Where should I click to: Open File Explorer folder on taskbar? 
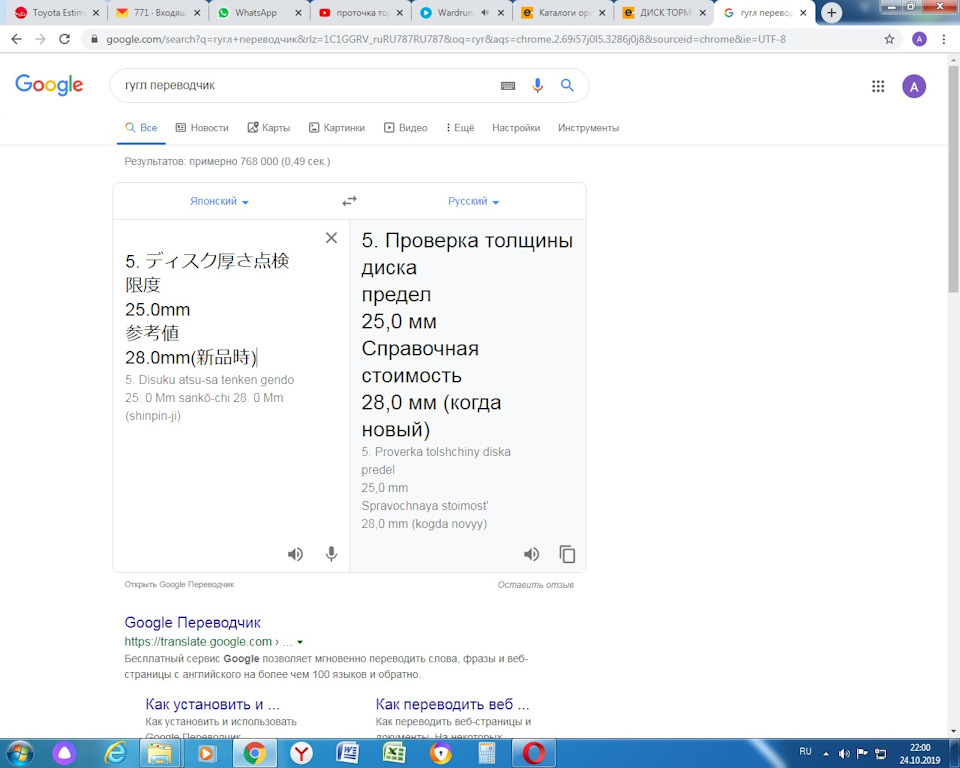pyautogui.click(x=160, y=753)
